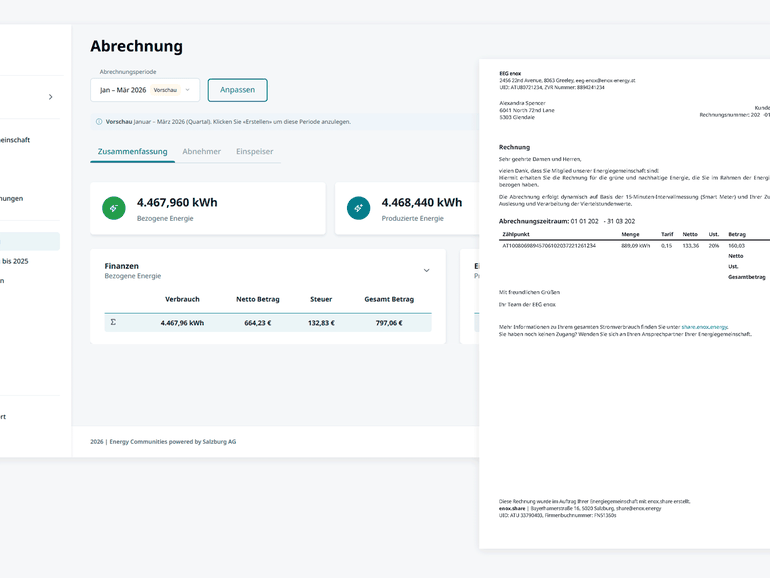The image size is (770, 578).
Task: Switch to the Zusammenfassung tab
Action: click(x=132, y=152)
